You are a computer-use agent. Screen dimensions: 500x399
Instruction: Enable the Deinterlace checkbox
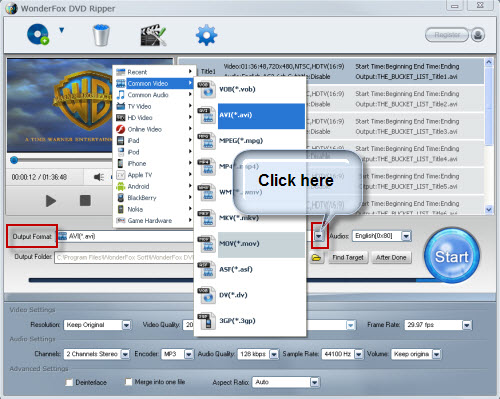pos(69,382)
